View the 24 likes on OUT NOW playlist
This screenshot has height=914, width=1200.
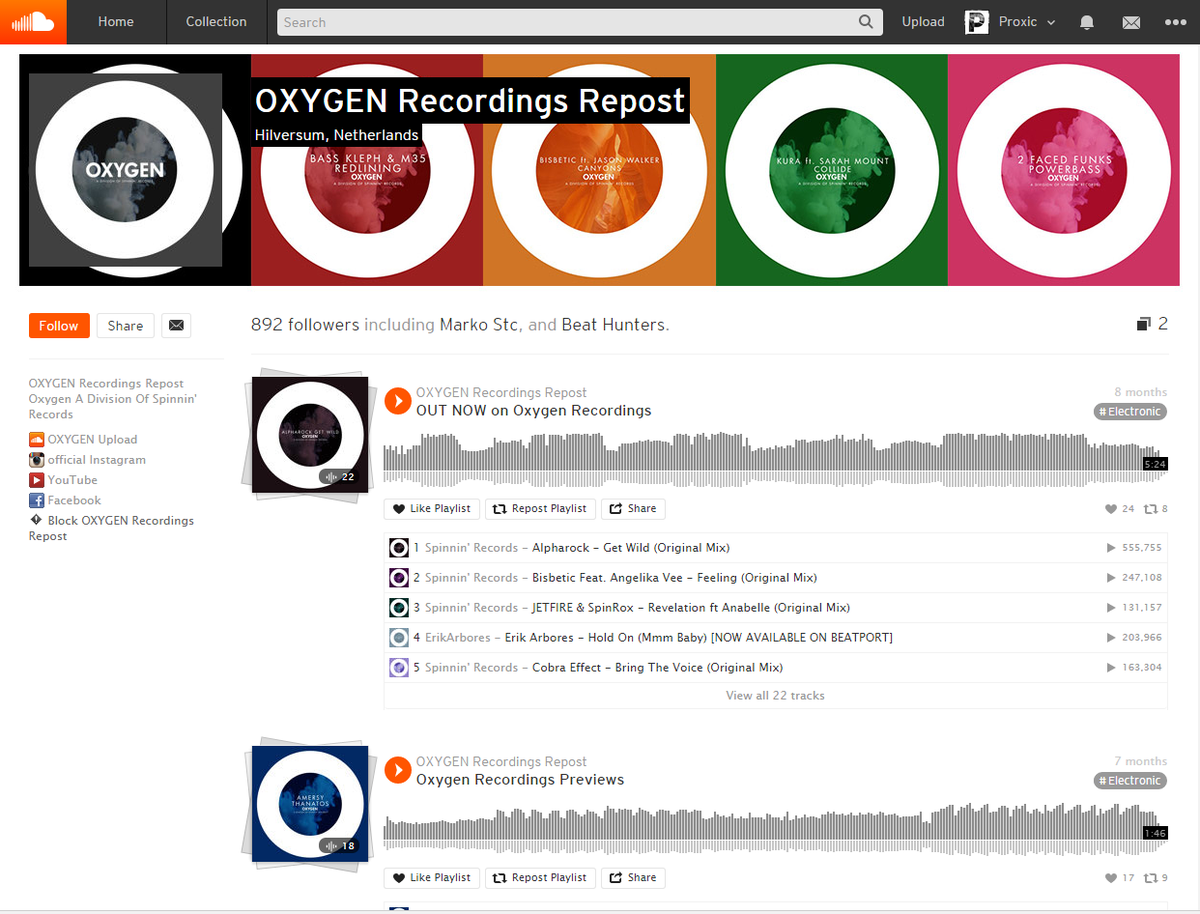coord(1120,509)
